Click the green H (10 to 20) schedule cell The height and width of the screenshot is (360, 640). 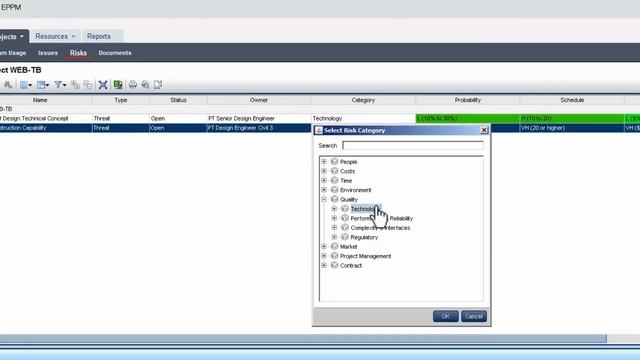click(x=572, y=118)
